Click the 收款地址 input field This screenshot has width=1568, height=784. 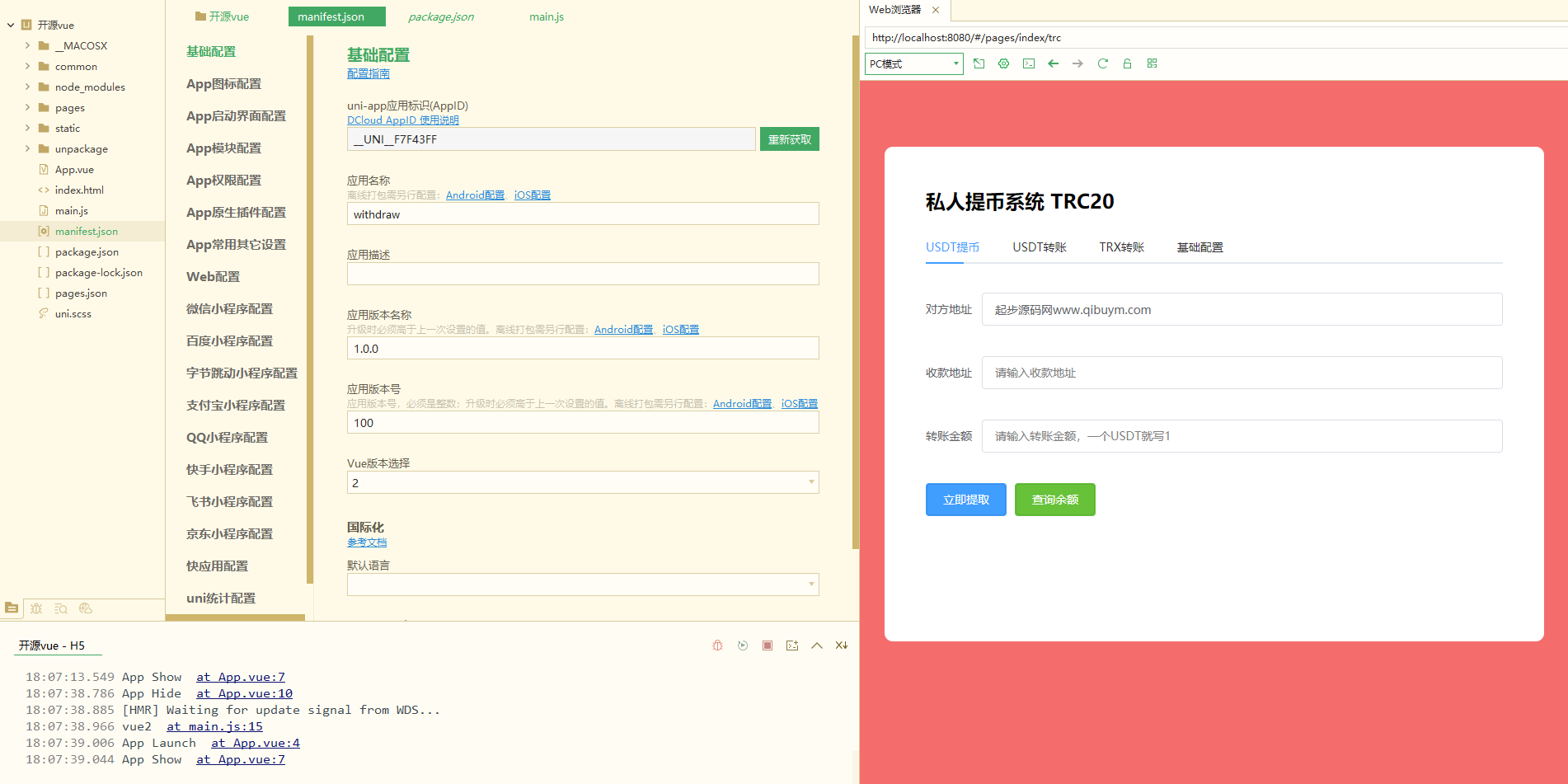(1241, 373)
